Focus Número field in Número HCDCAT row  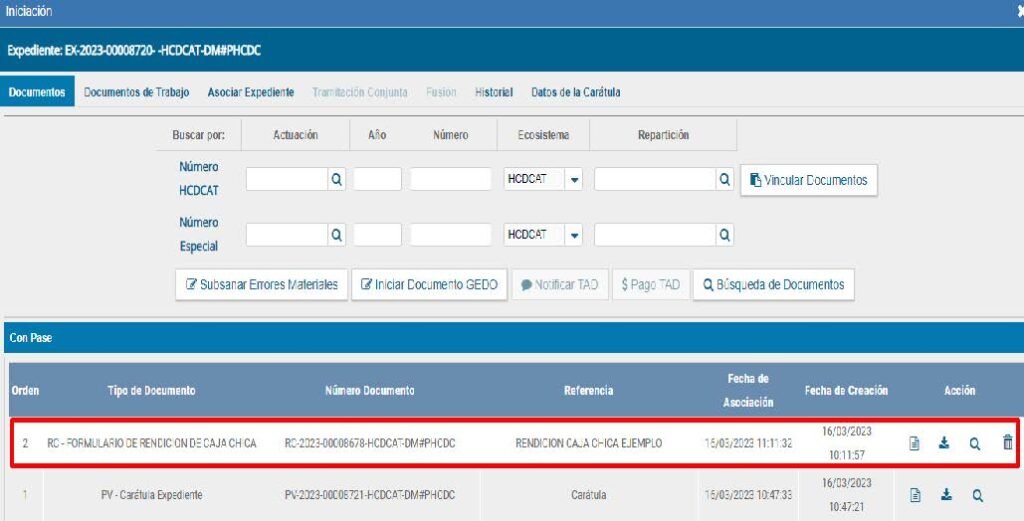(x=451, y=179)
